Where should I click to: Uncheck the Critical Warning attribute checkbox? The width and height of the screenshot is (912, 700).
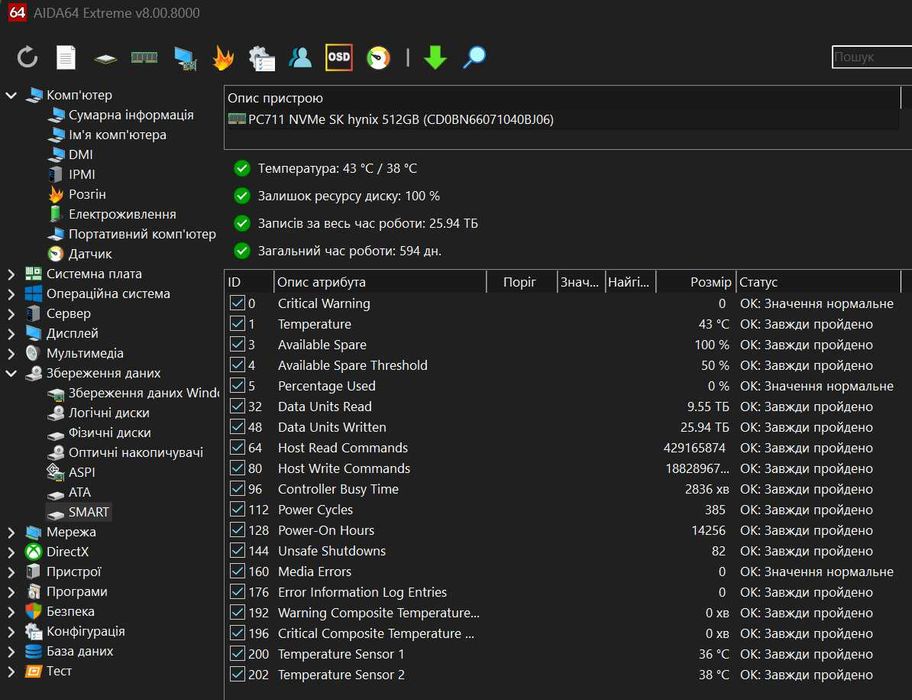pyautogui.click(x=237, y=303)
